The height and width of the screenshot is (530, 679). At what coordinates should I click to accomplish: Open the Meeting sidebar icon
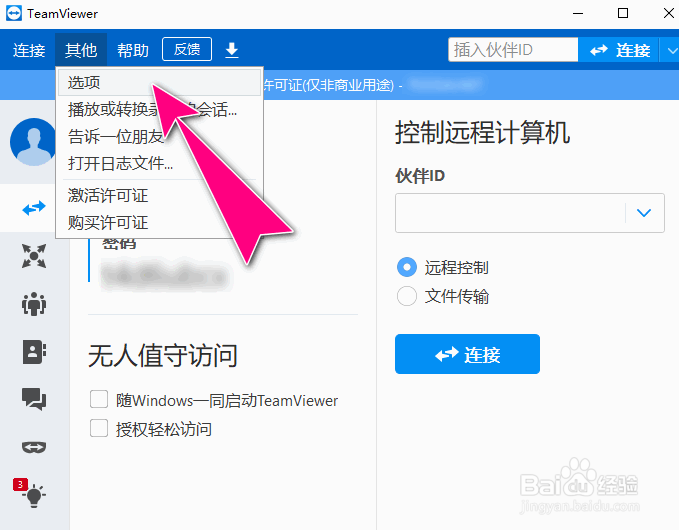pos(34,304)
